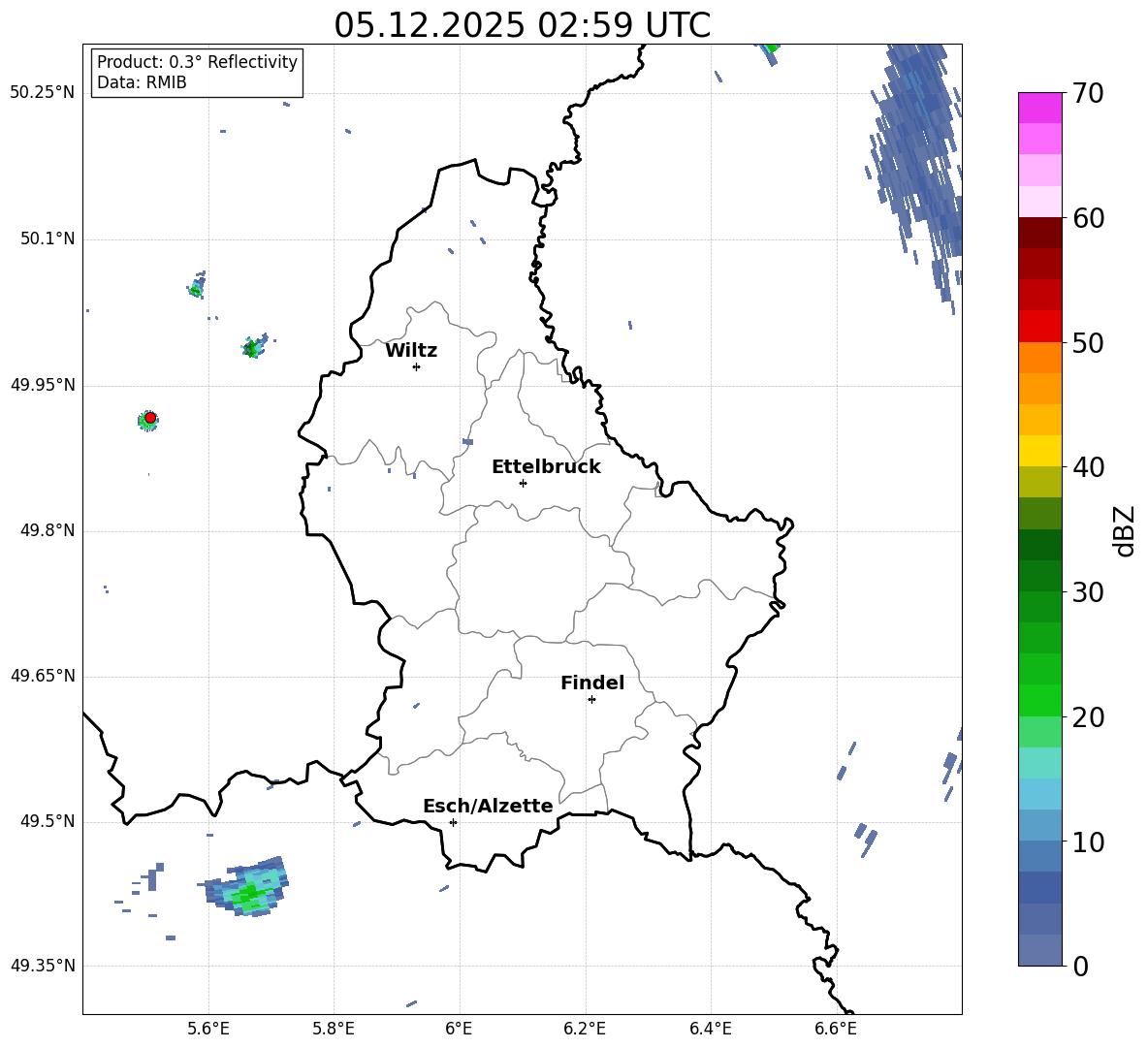Click the magenta top band of colorbar
The height and width of the screenshot is (1048, 1148).
[x=1040, y=108]
